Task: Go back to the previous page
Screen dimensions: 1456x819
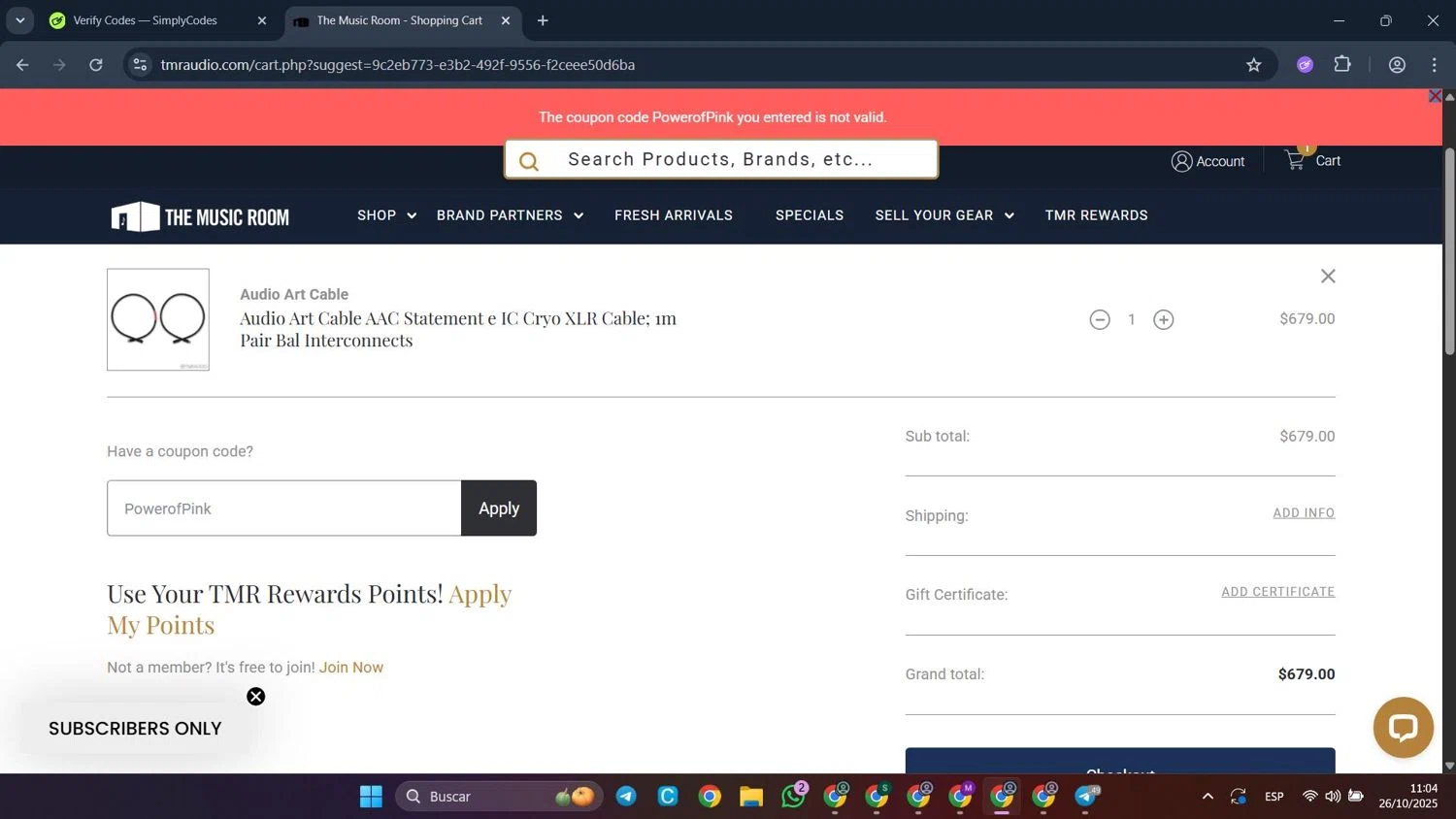Action: [x=22, y=65]
